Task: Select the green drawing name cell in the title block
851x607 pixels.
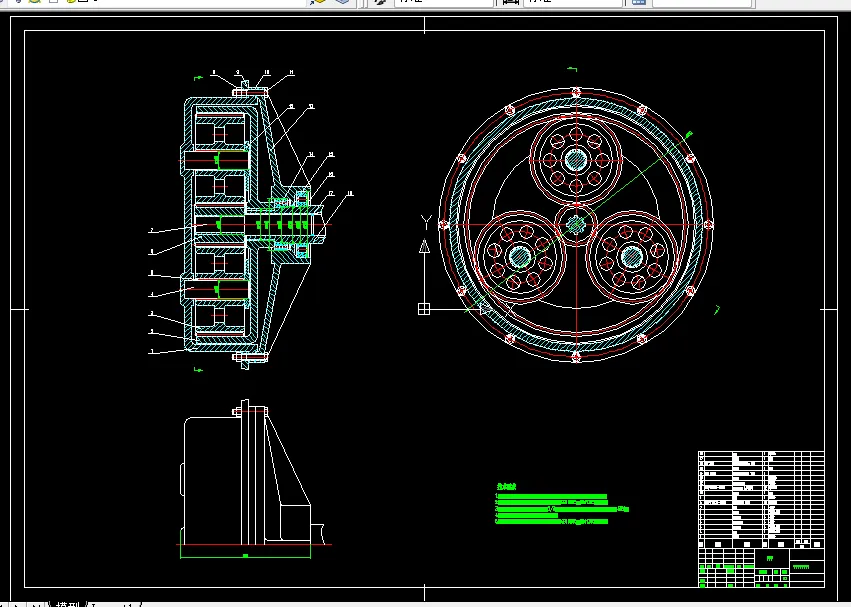Action: [770, 558]
